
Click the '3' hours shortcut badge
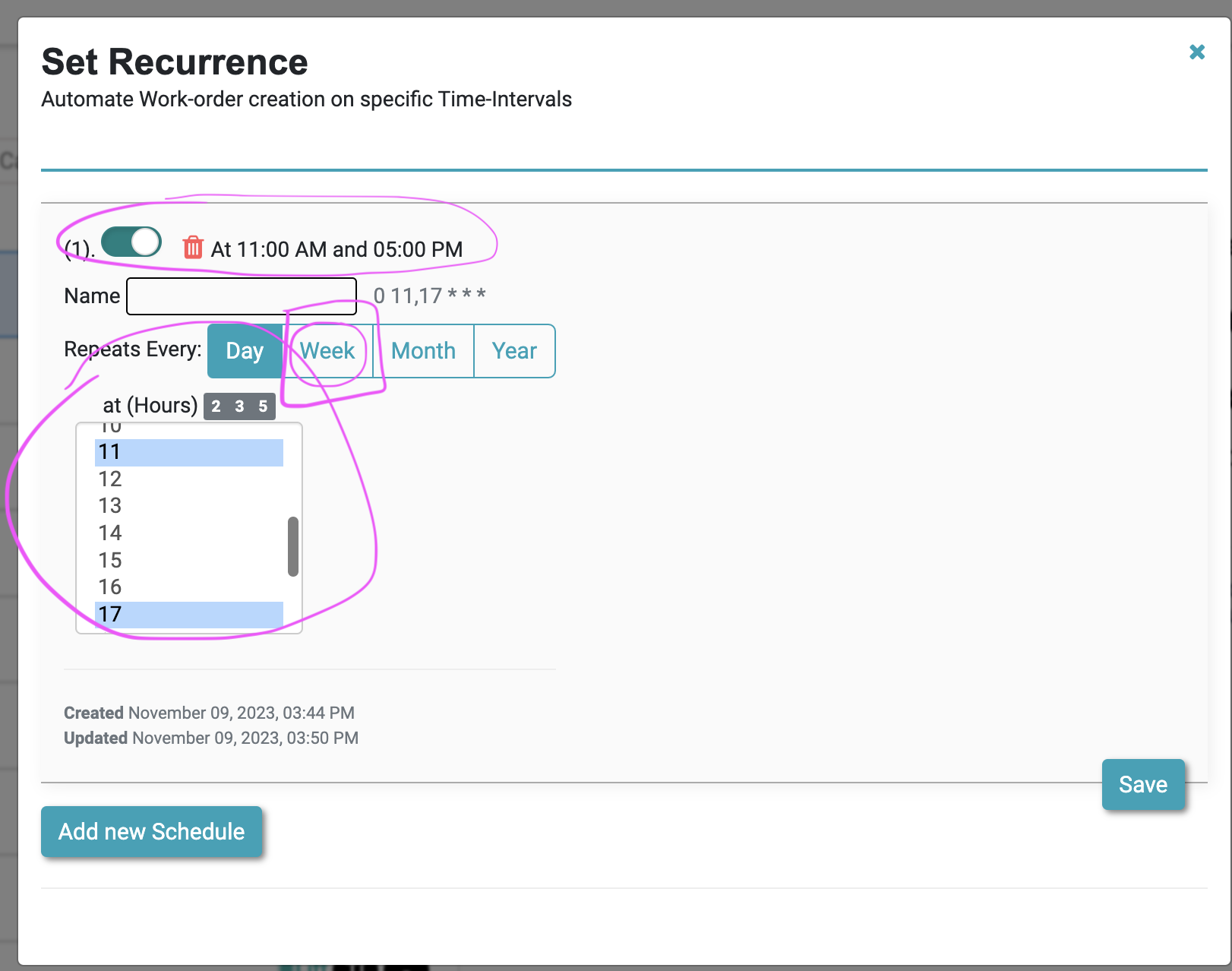click(x=239, y=406)
